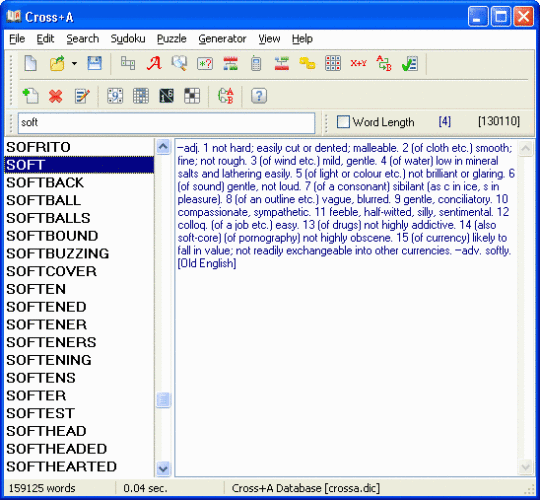Click the A-to-B letter replace icon
This screenshot has height=500, width=540.
point(384,63)
